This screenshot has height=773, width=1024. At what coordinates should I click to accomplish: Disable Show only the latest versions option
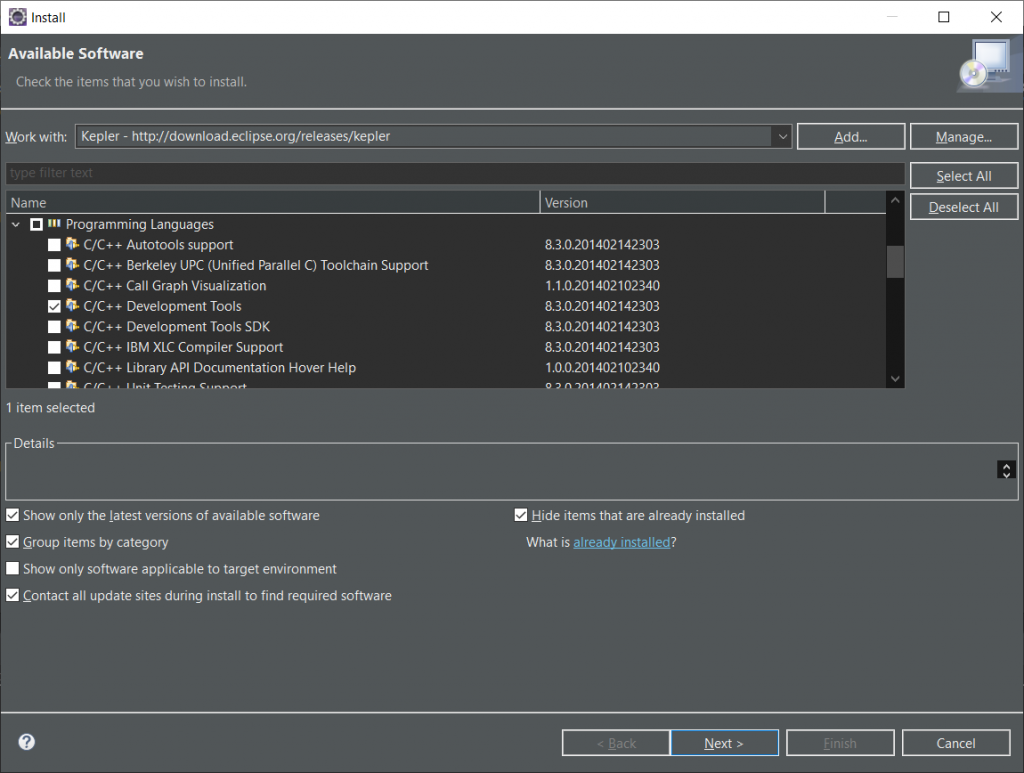pyautogui.click(x=12, y=515)
